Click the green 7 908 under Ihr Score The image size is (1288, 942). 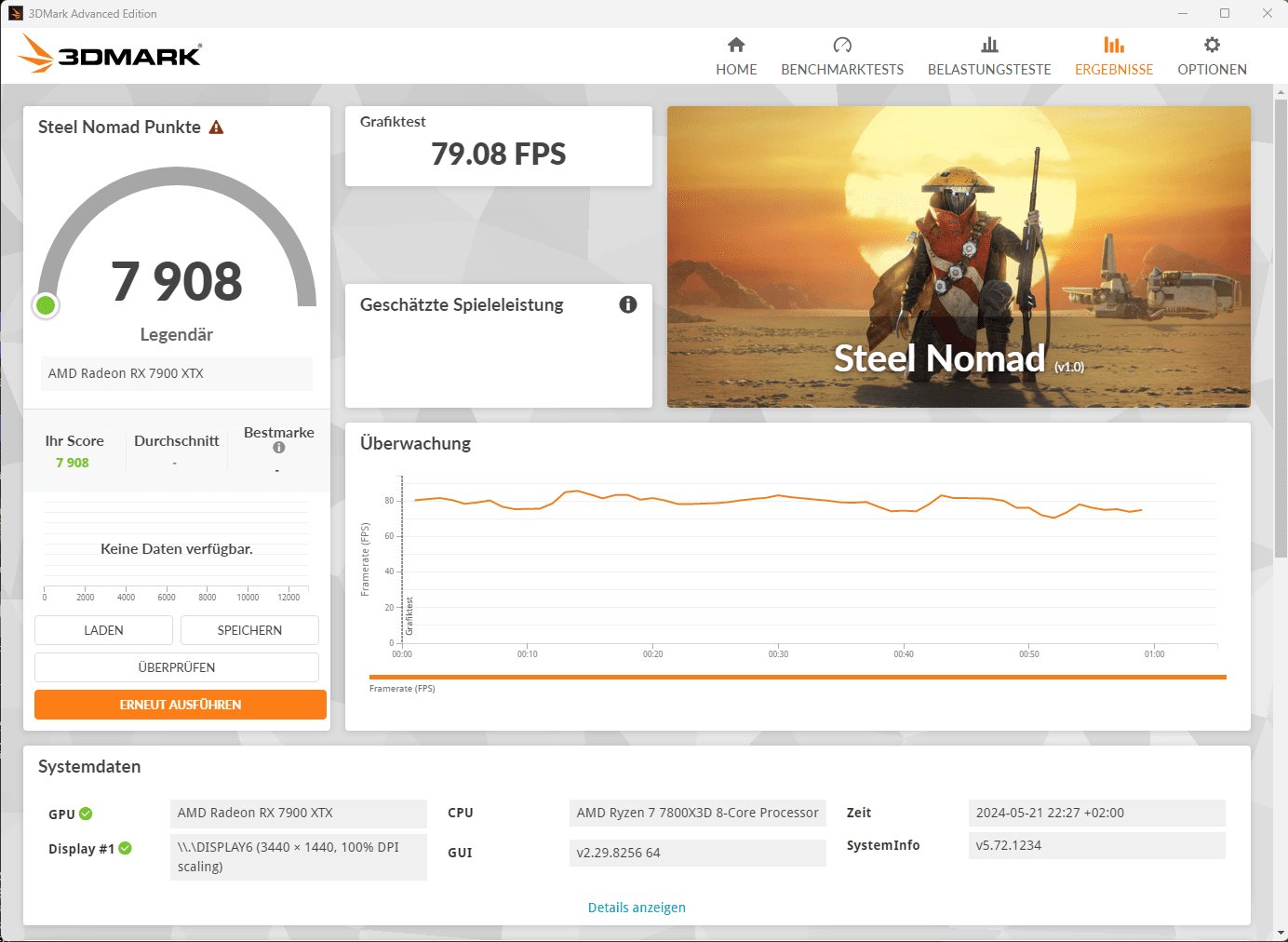click(73, 463)
